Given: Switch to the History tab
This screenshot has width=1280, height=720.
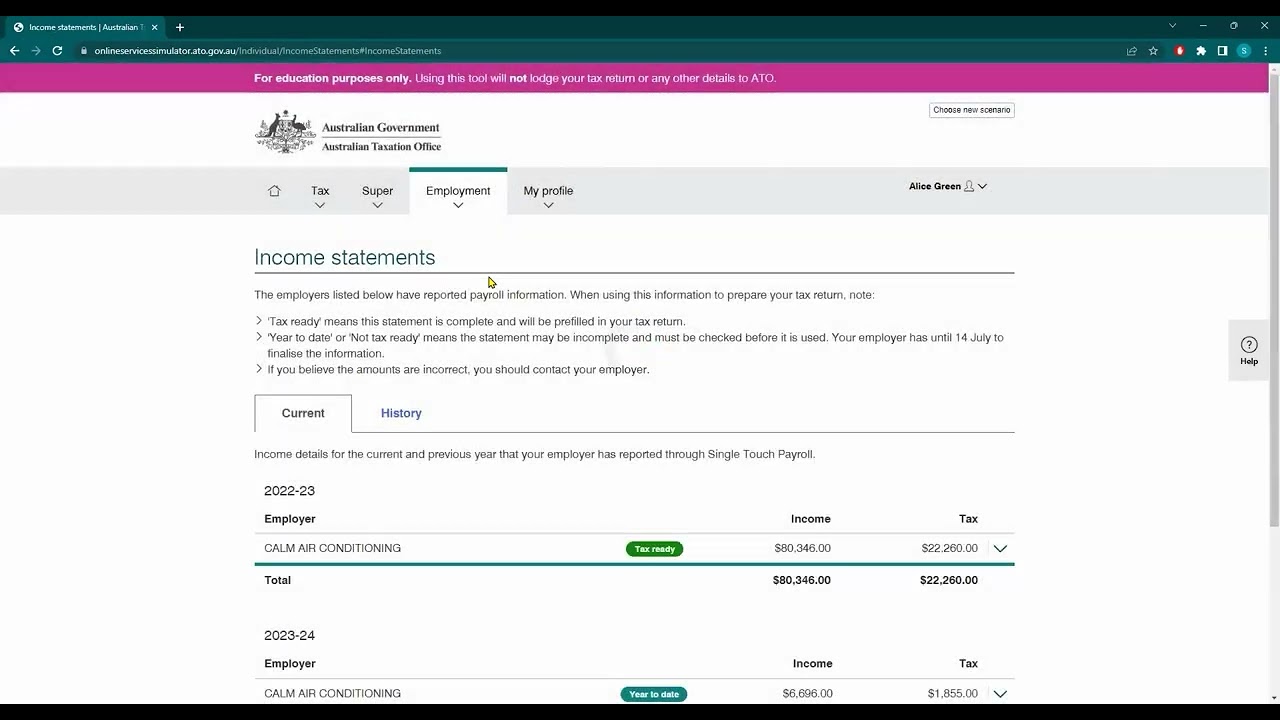Looking at the screenshot, I should click(x=401, y=413).
